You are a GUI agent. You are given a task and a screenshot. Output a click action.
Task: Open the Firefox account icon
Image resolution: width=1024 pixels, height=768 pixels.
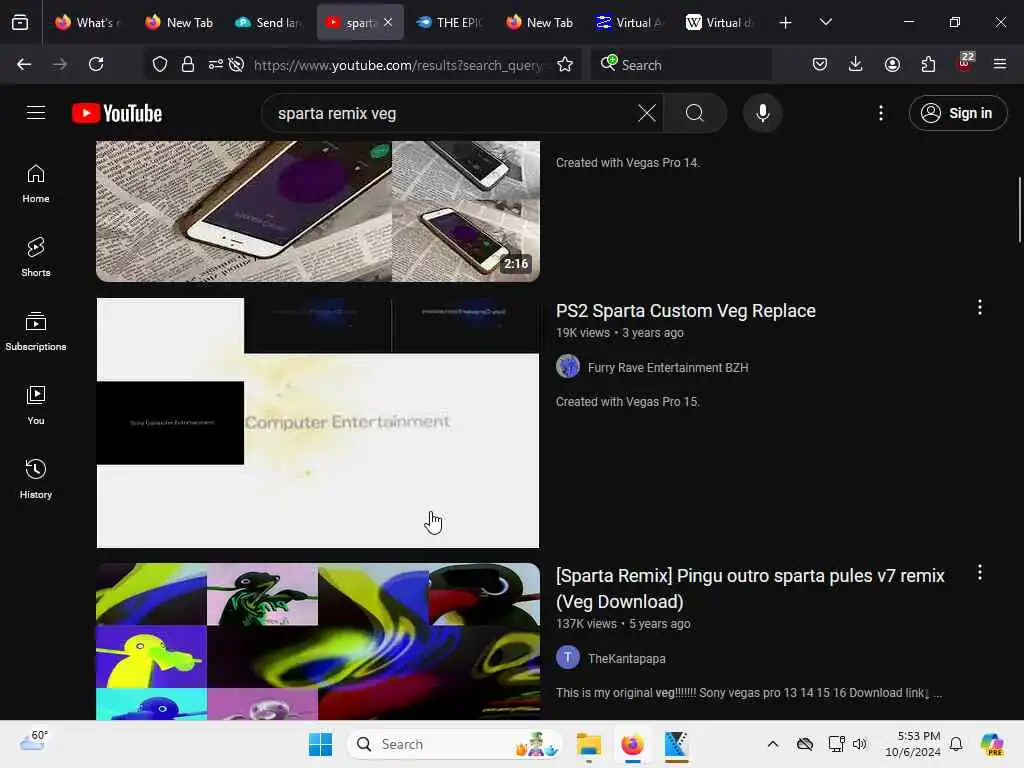coord(892,64)
